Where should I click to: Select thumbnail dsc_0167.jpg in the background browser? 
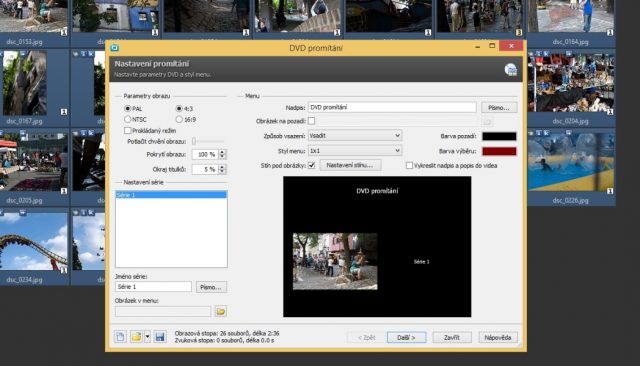click(x=24, y=83)
